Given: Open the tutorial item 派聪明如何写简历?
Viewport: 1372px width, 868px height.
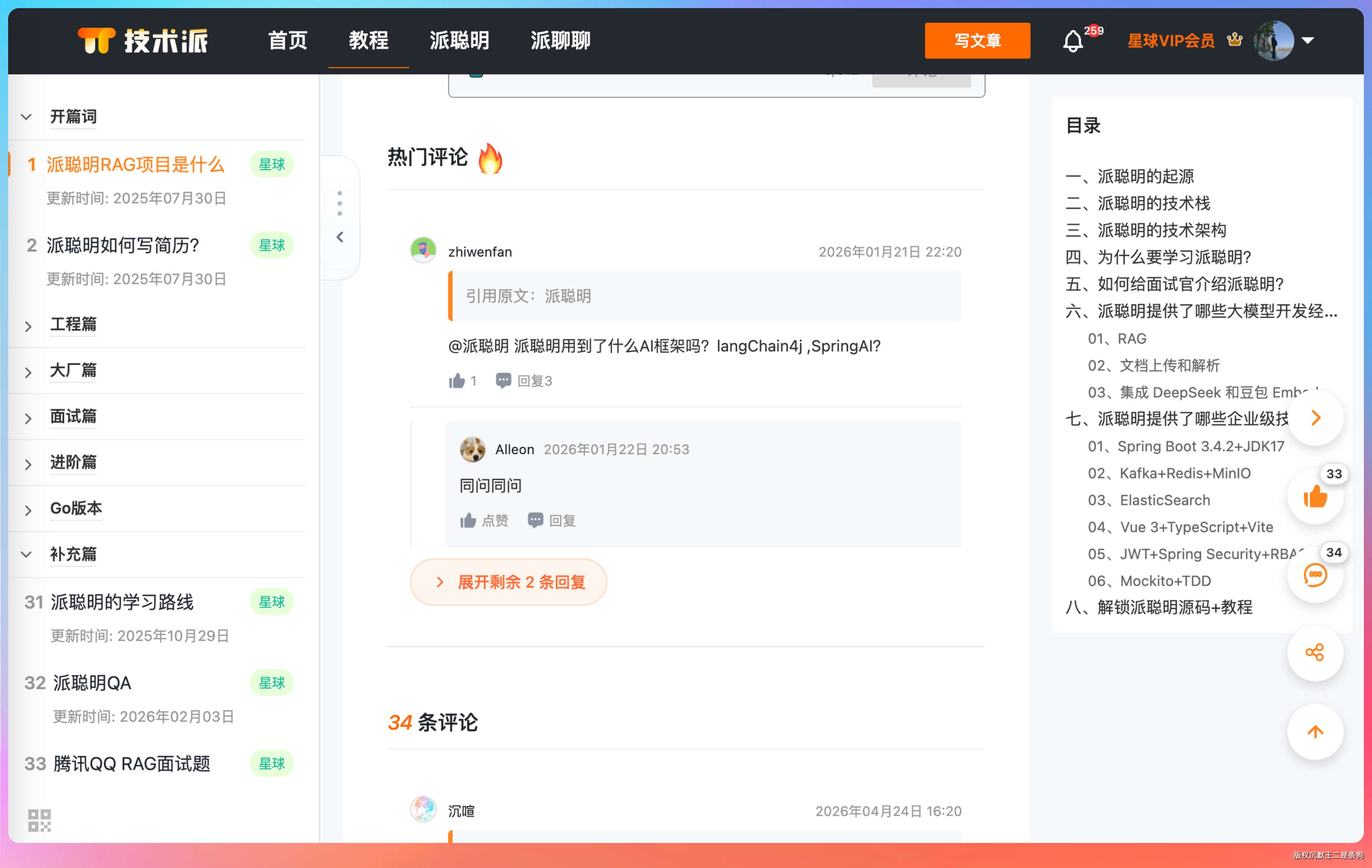Looking at the screenshot, I should point(122,245).
